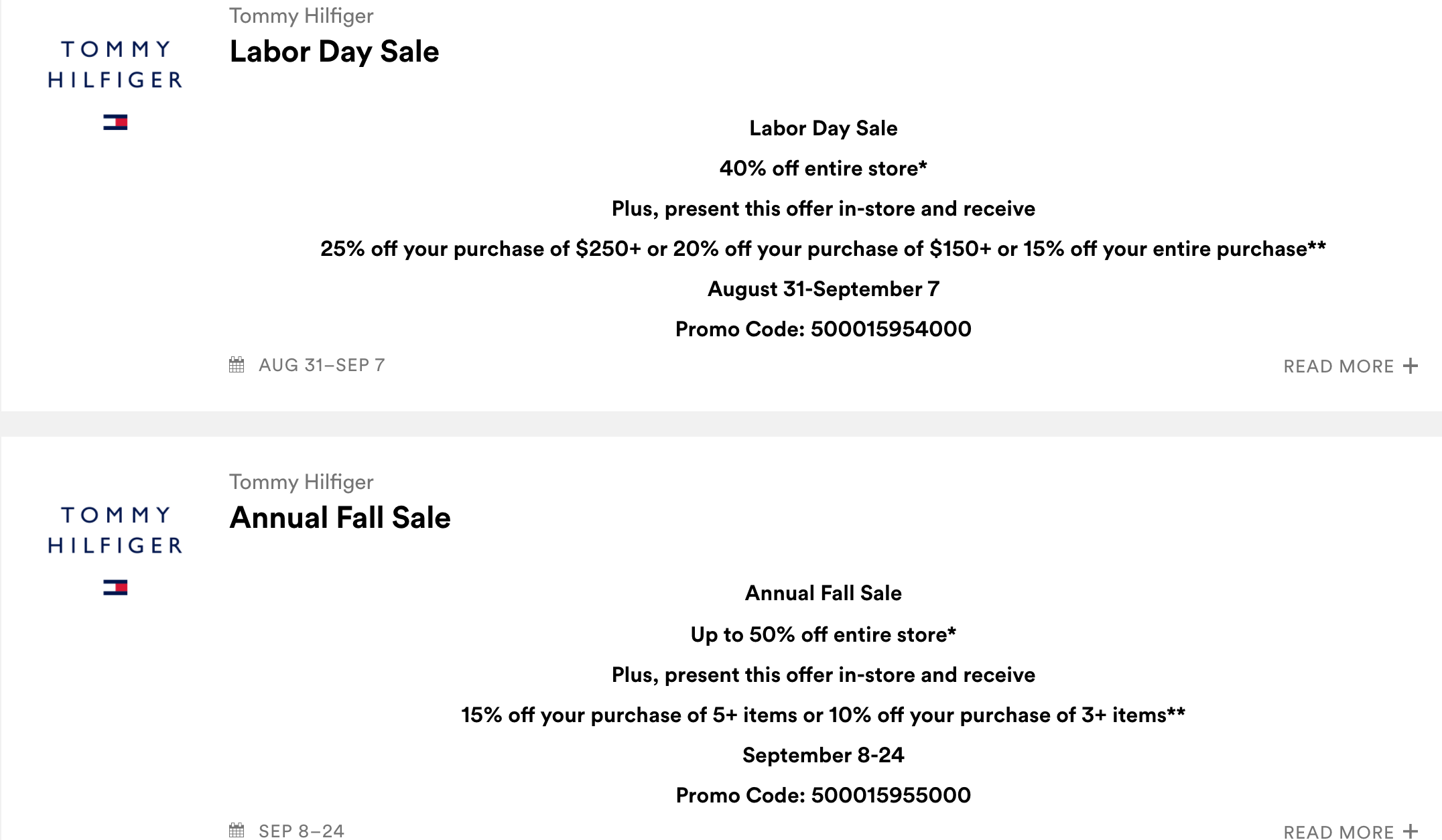Click the "August 31-September 7" offer line
The width and height of the screenshot is (1442, 840).
pos(823,289)
